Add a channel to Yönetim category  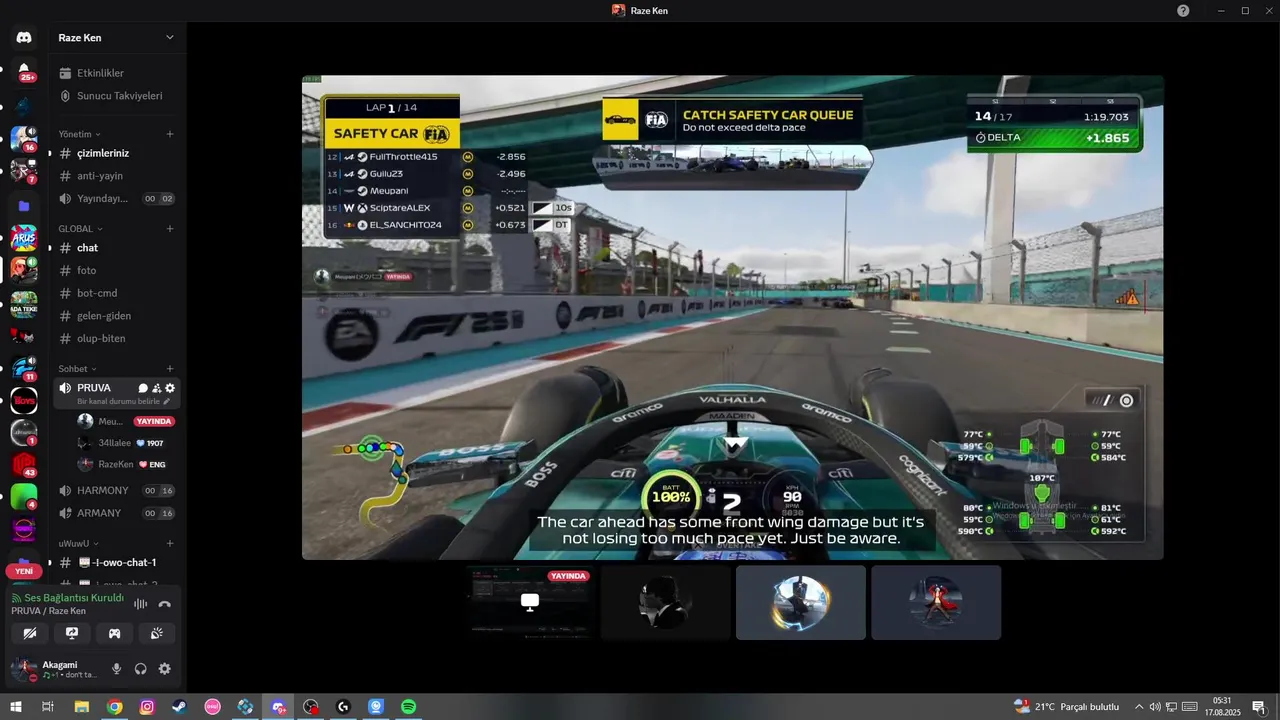click(x=170, y=134)
